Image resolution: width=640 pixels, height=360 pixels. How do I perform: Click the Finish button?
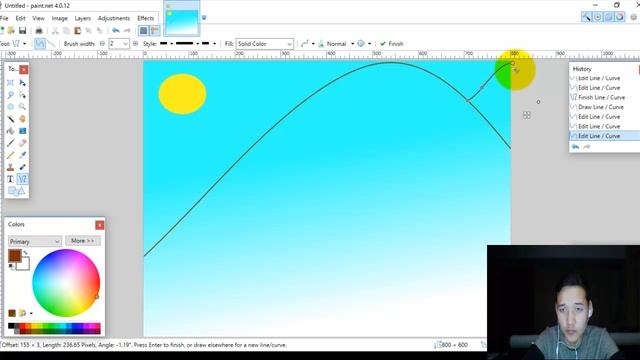(392, 44)
